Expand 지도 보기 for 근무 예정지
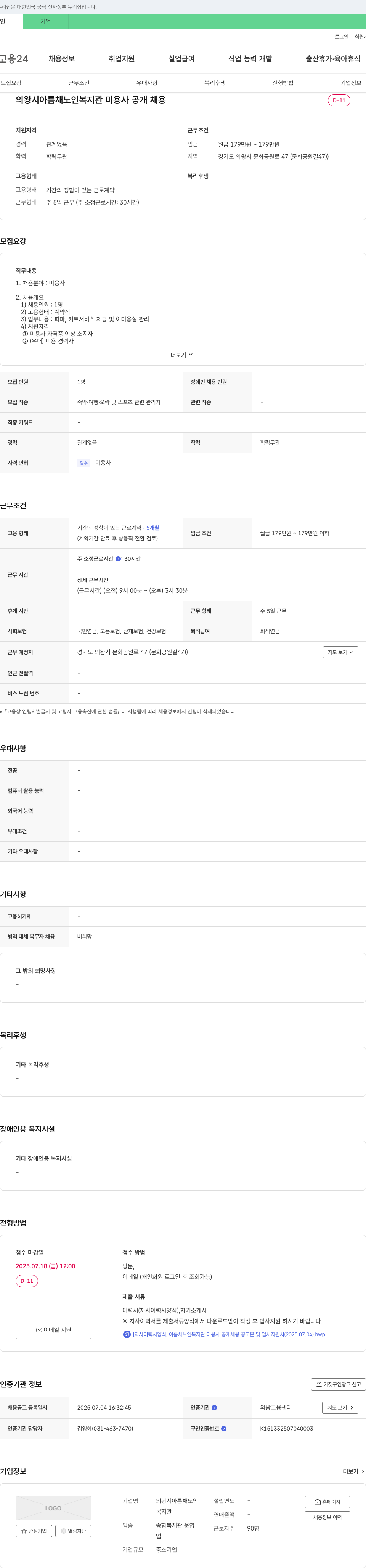 [x=340, y=652]
